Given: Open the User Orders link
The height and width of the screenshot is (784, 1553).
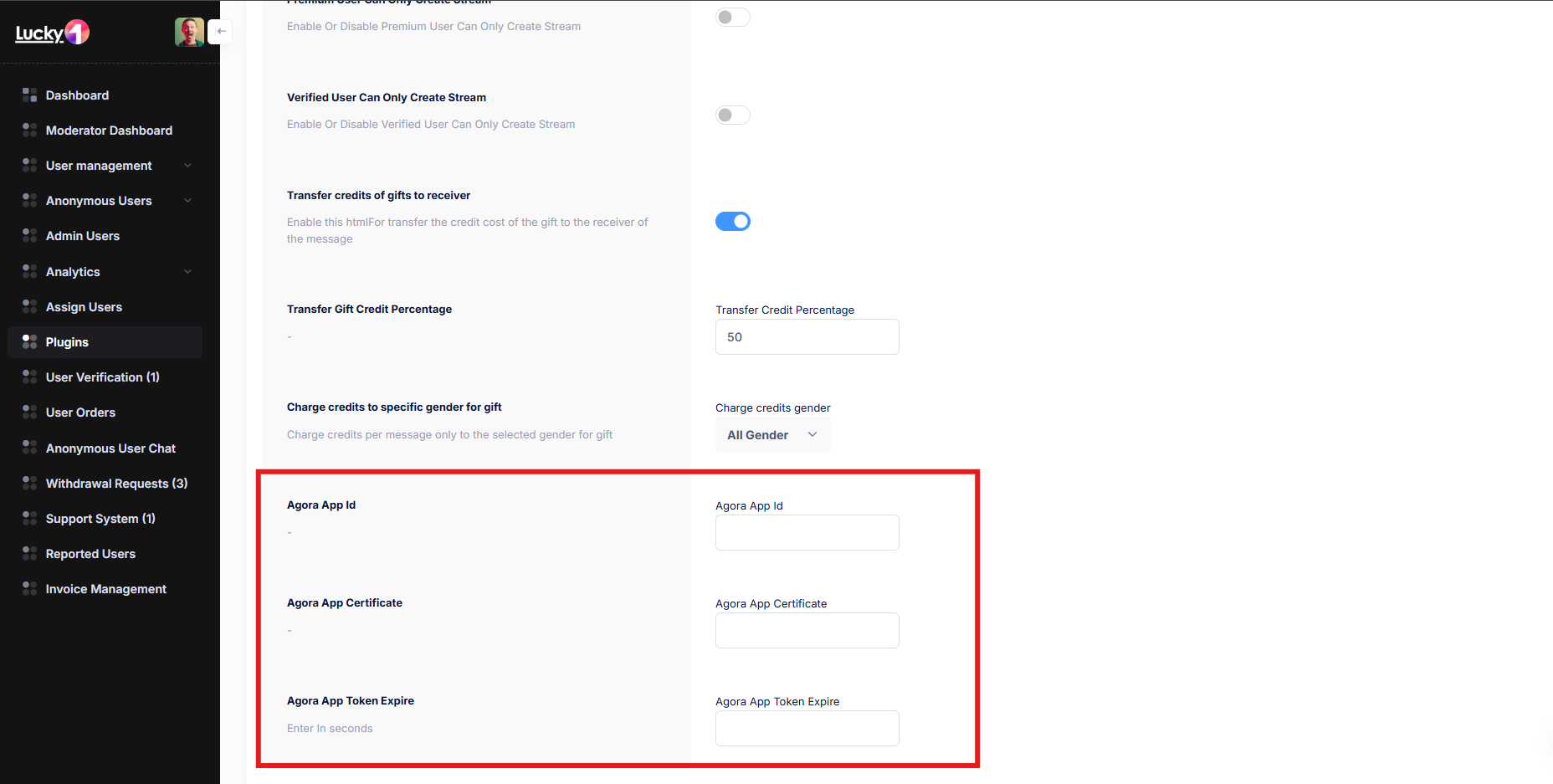Looking at the screenshot, I should click(80, 412).
